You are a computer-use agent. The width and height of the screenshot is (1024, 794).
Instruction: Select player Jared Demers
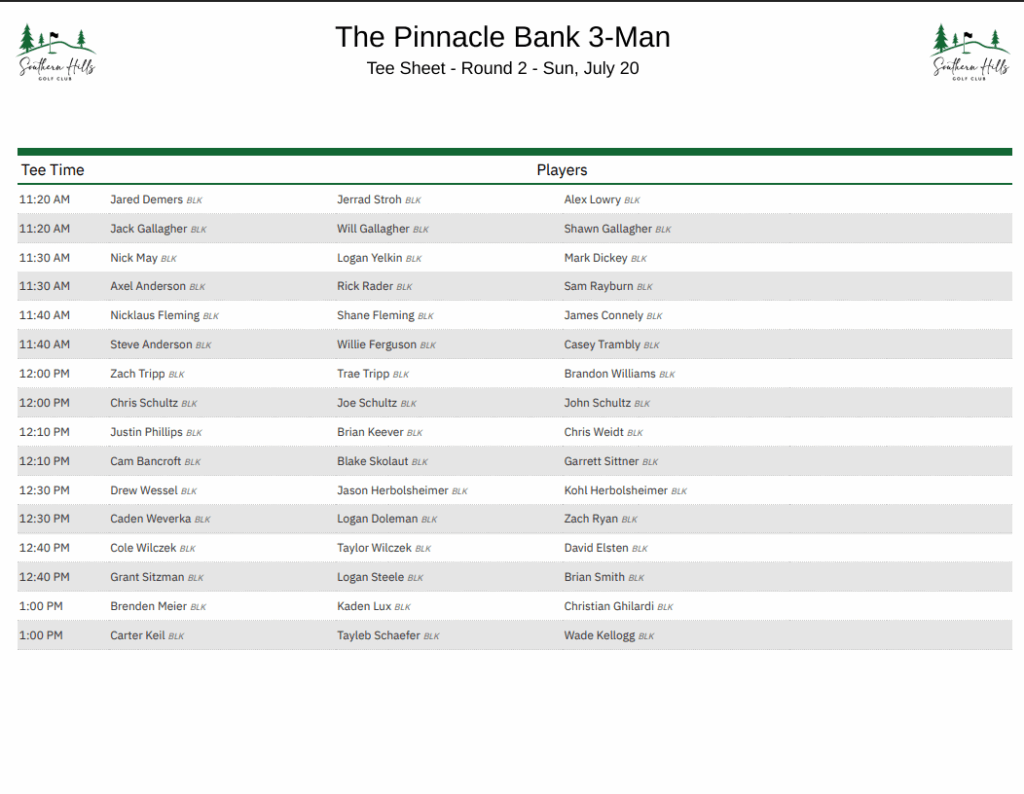(146, 199)
